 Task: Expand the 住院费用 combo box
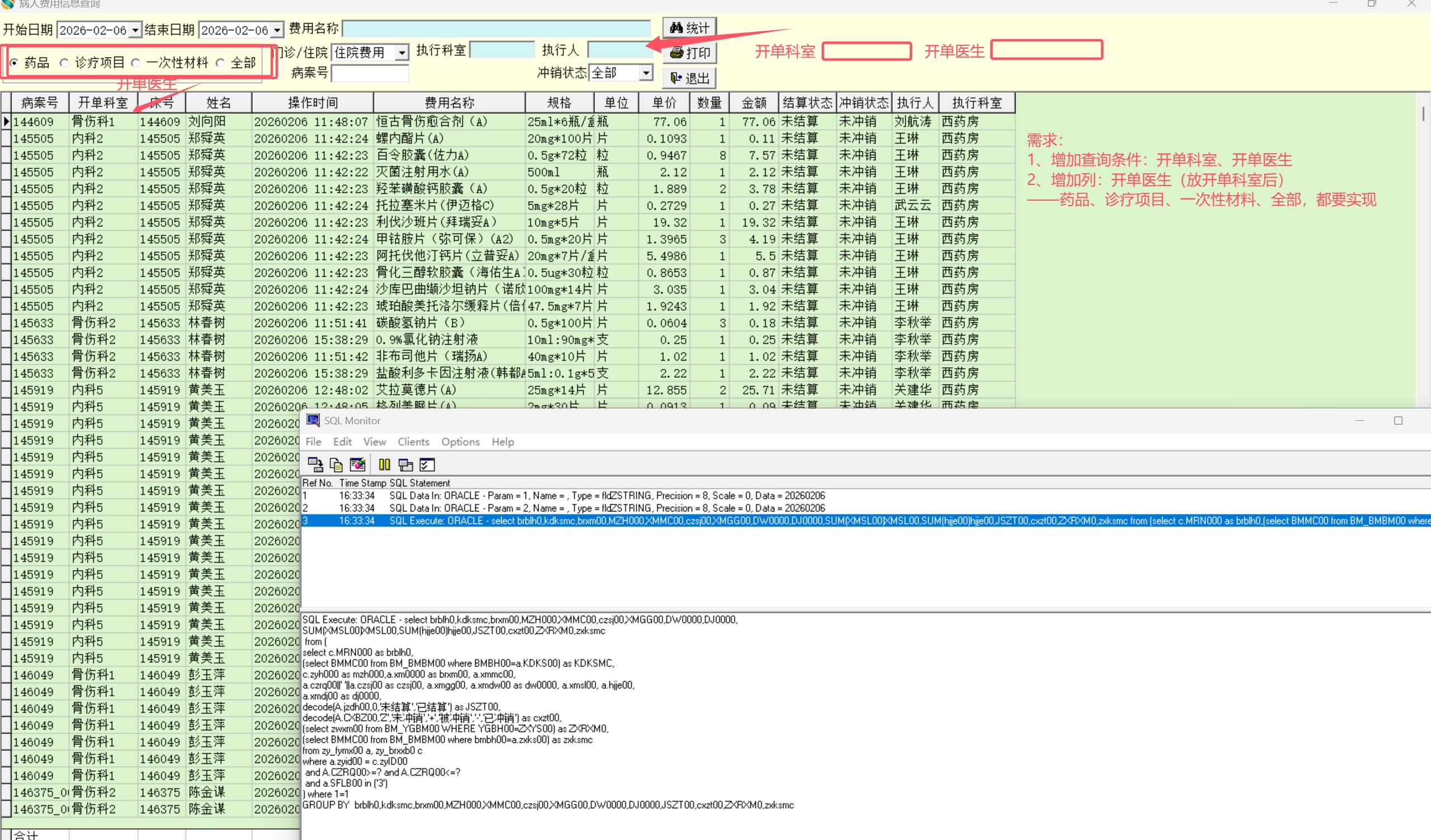(402, 53)
